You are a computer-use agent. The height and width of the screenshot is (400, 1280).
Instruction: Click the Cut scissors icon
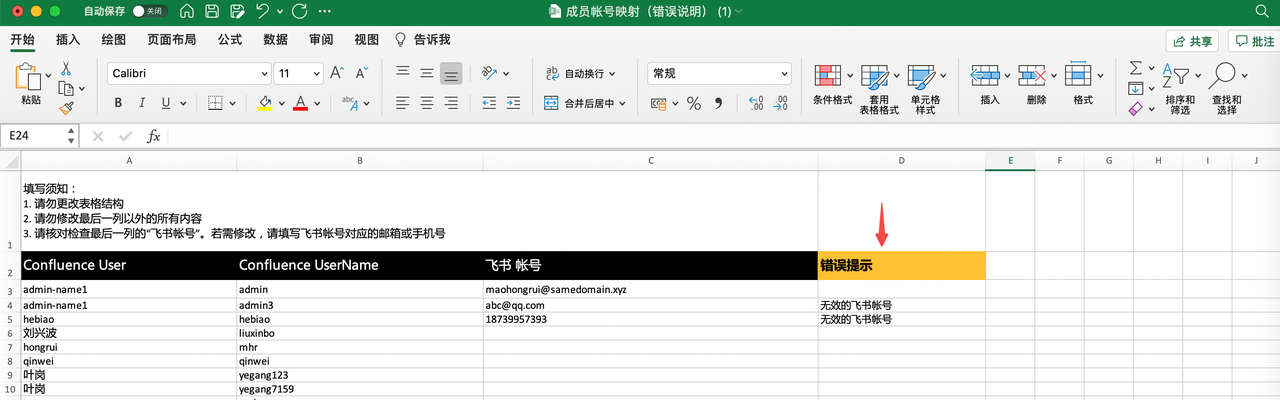66,69
